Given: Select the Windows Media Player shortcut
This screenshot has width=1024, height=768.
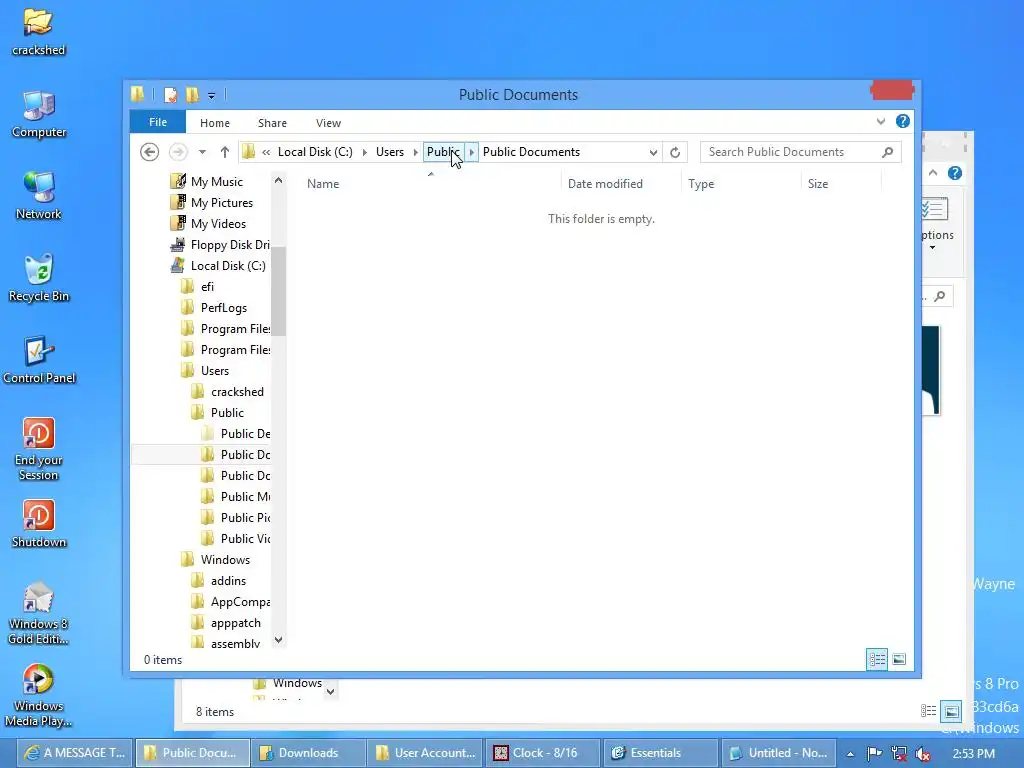Looking at the screenshot, I should coord(39,696).
